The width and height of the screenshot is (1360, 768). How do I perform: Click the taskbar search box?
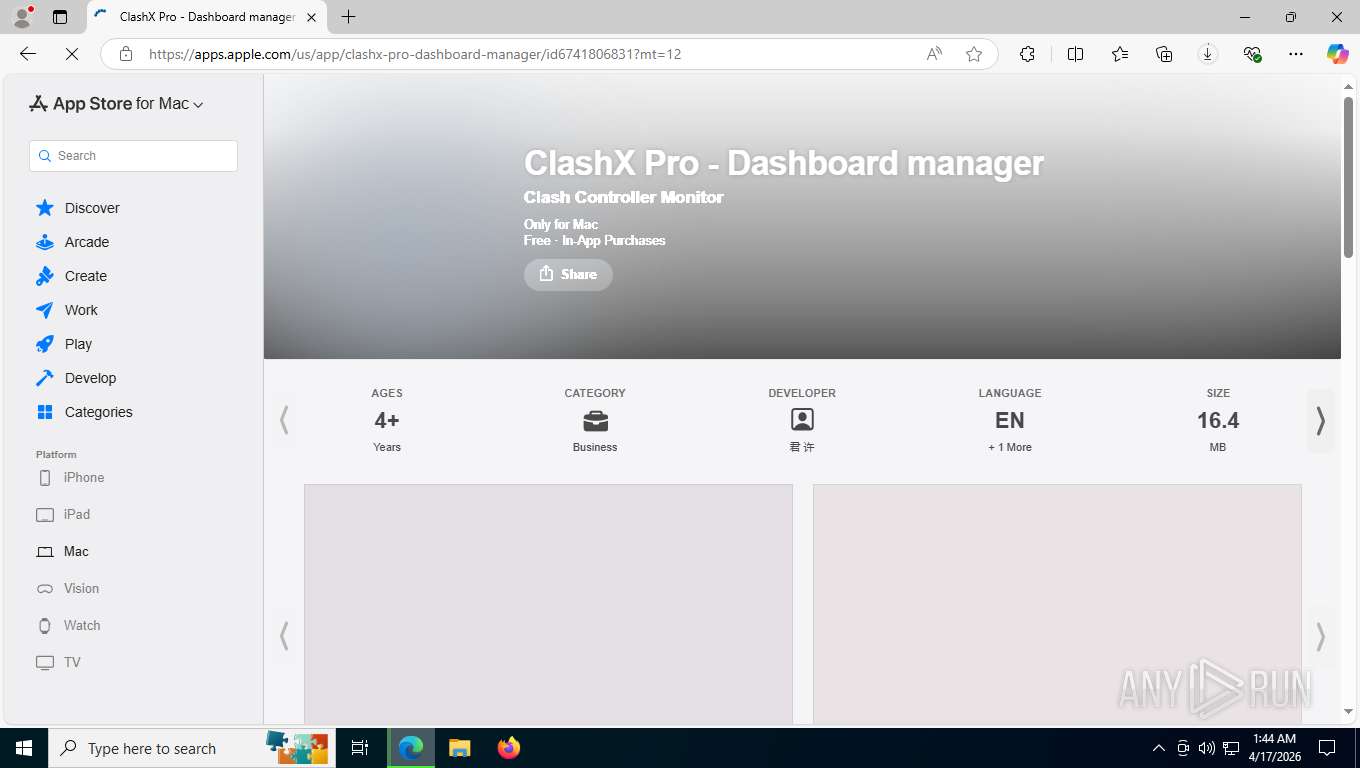point(190,748)
